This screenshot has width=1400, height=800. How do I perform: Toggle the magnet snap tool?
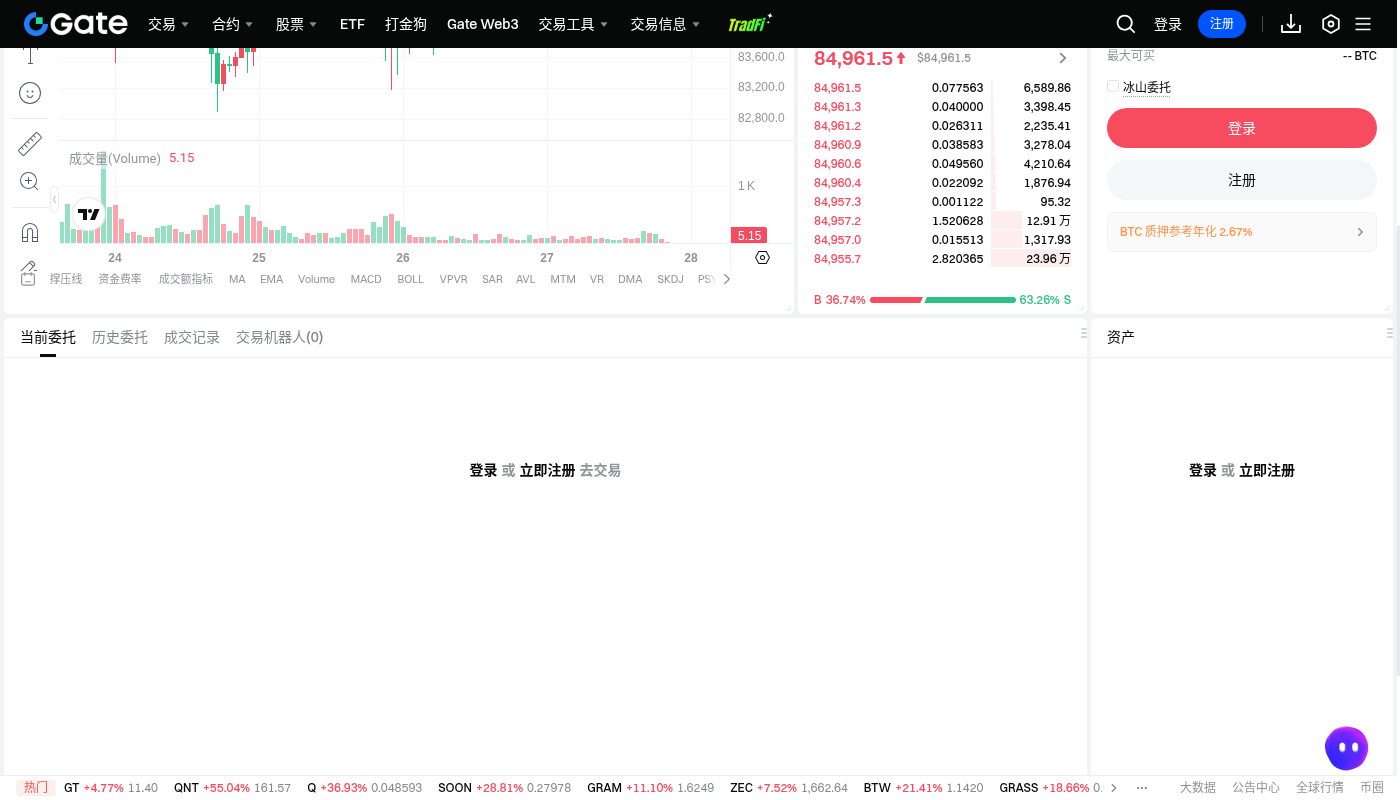coord(30,233)
